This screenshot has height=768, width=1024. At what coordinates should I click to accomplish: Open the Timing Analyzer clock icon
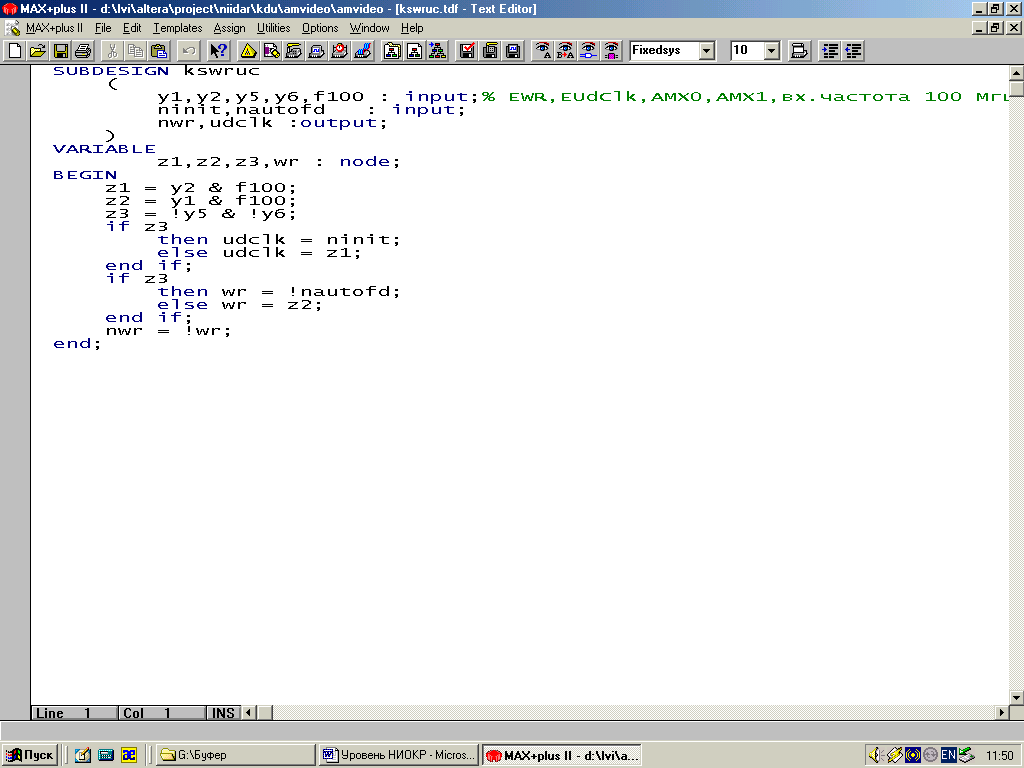[340, 50]
